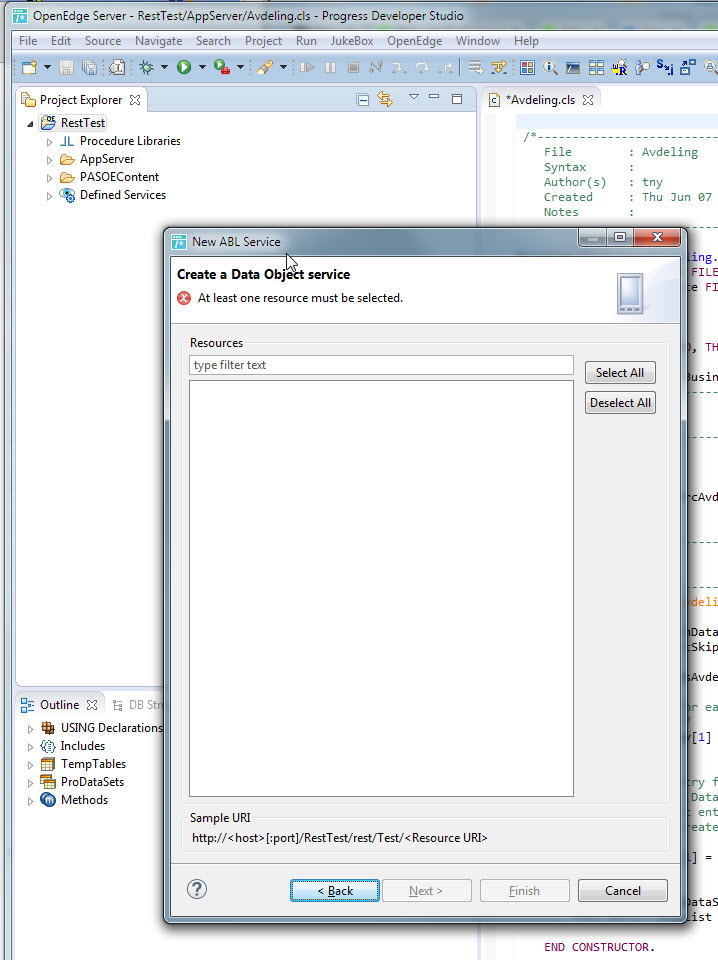The image size is (718, 960).
Task: Click the Print toolbar icon
Action: [x=116, y=67]
